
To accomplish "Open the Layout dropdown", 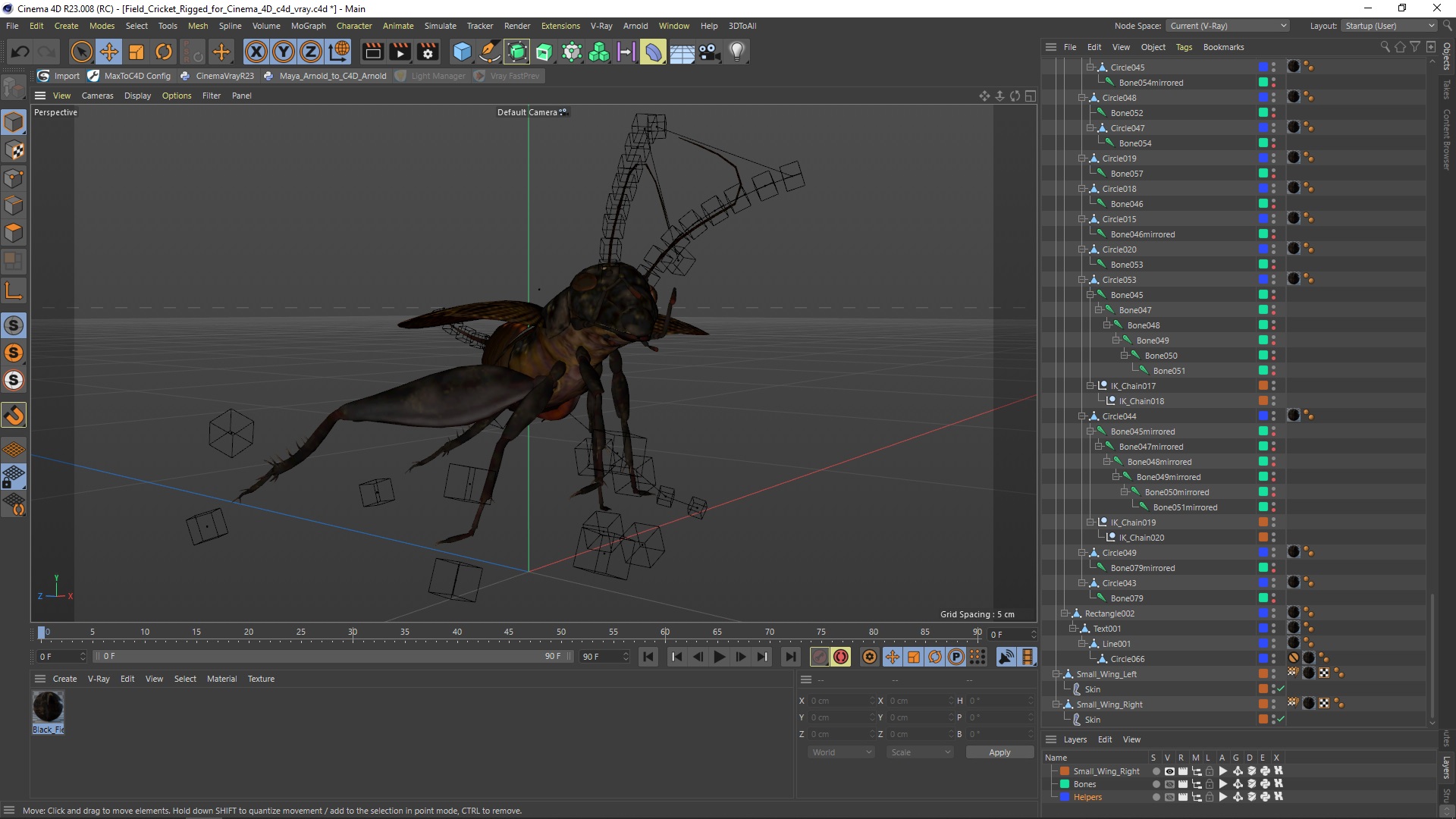I will tap(1389, 26).
